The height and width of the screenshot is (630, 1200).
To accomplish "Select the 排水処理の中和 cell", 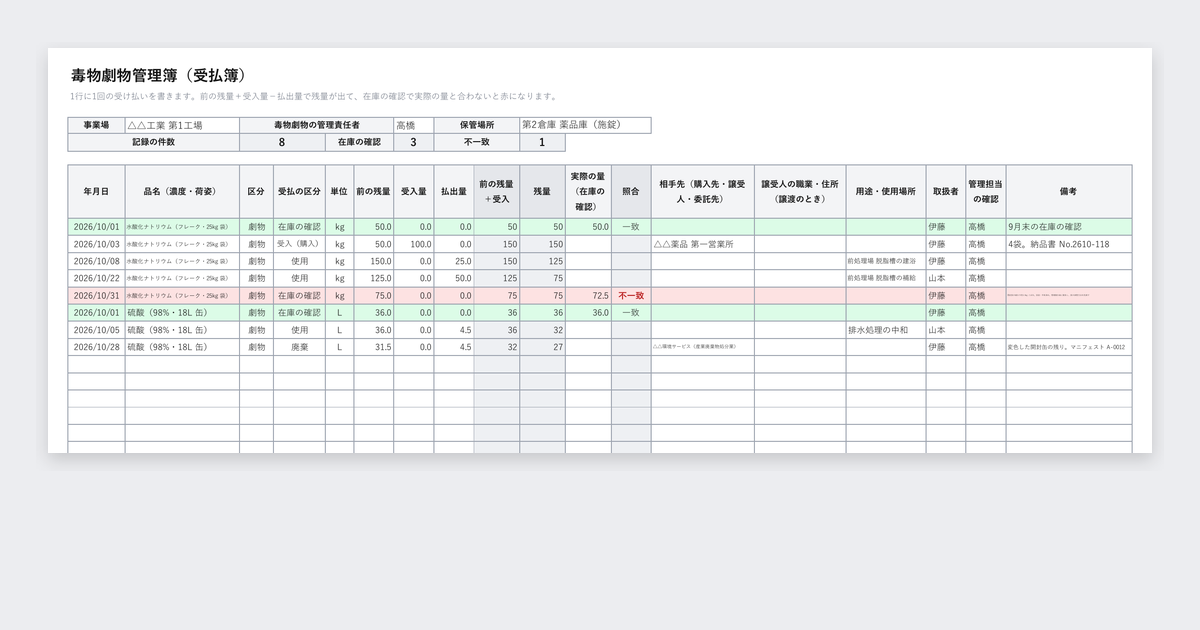I will coord(885,330).
